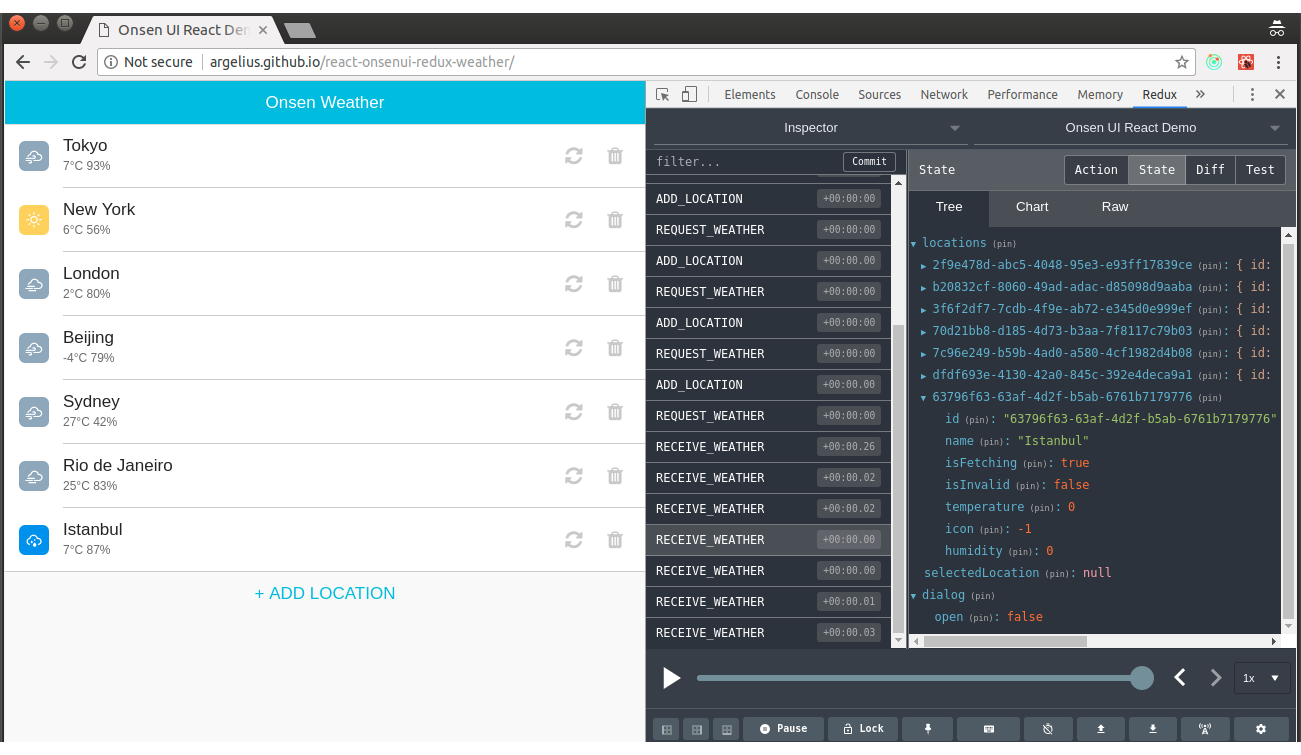This screenshot has height=755, width=1301.
Task: Switch to the Raw tab
Action: point(1115,207)
